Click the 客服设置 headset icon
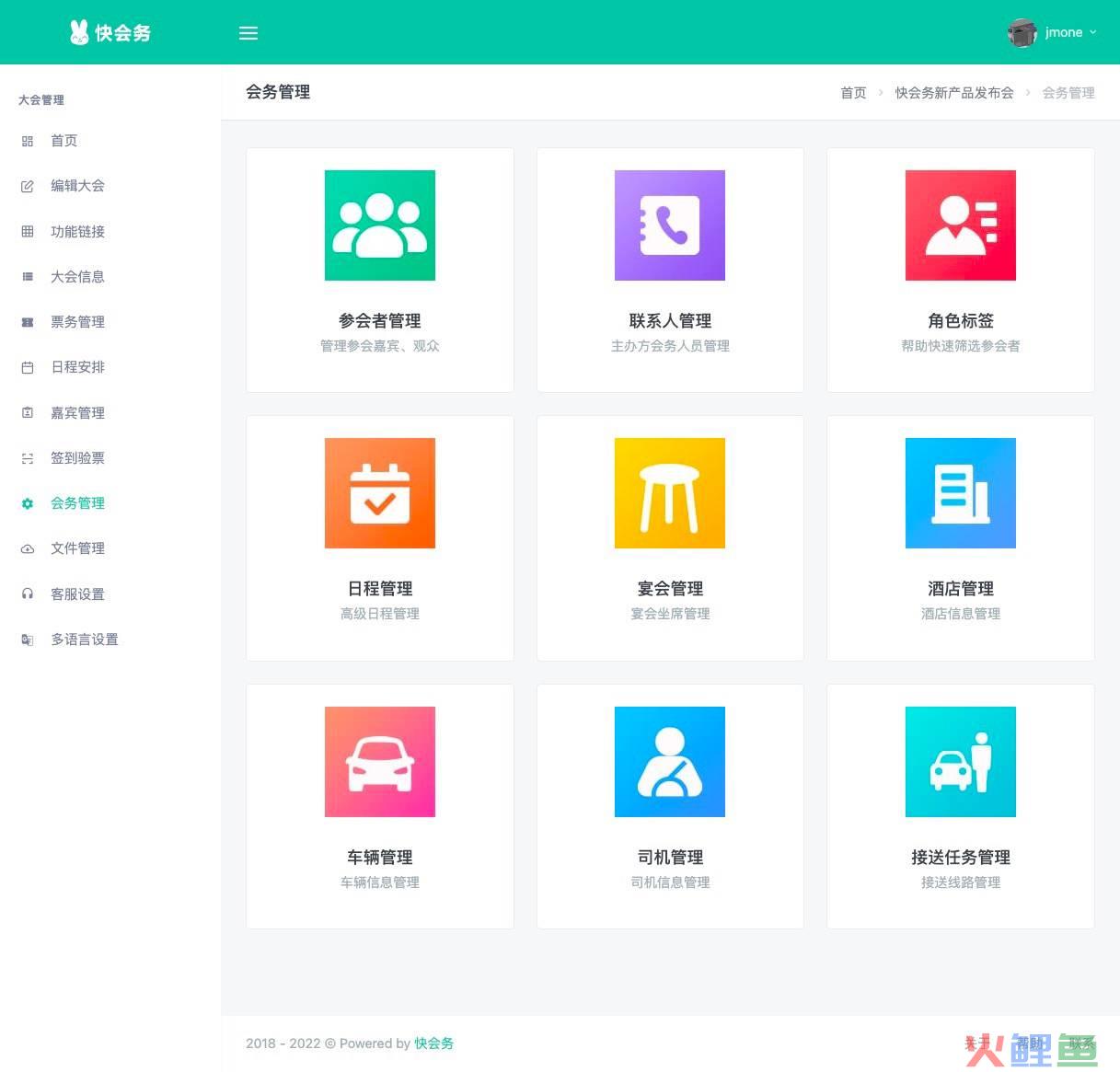This screenshot has width=1120, height=1072. [28, 594]
